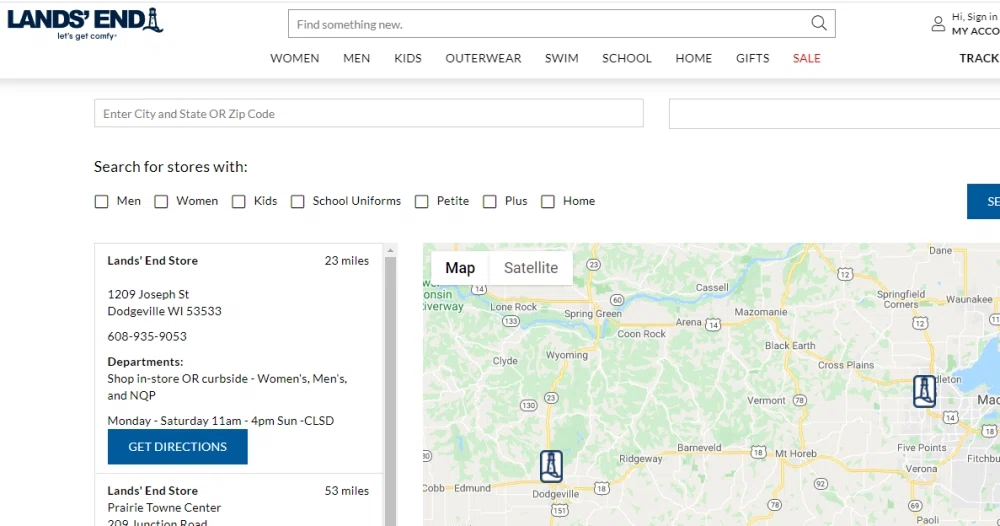Get directions to the Dodgeville store
The width and height of the screenshot is (1000, 526).
[x=177, y=447]
